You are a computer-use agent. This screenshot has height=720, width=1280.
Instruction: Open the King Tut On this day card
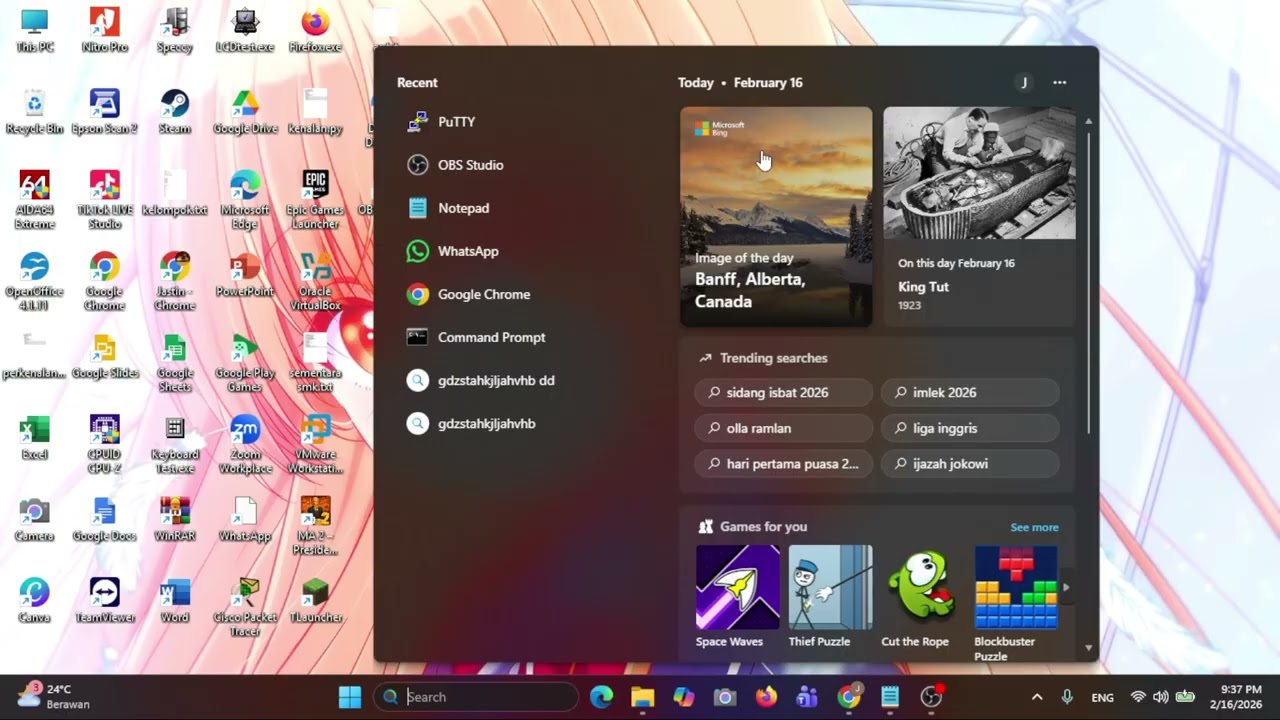coord(980,217)
